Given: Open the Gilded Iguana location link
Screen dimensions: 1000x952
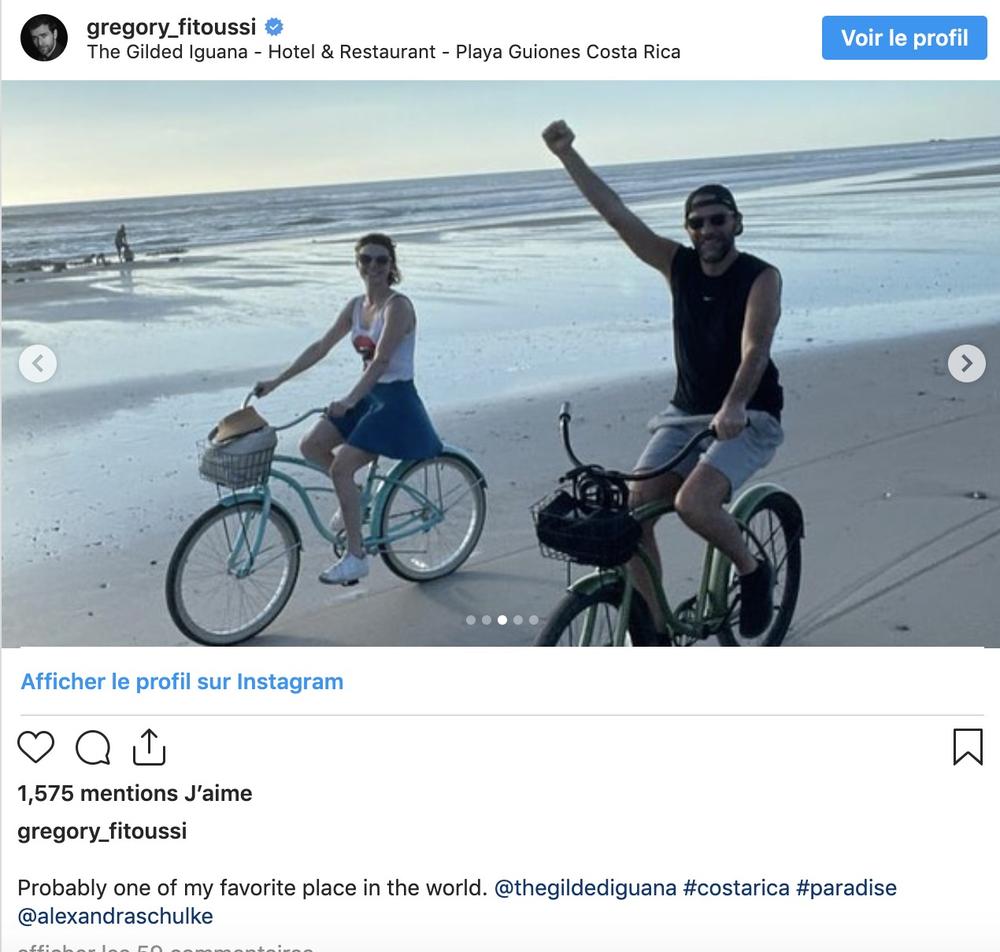Looking at the screenshot, I should (x=383, y=52).
